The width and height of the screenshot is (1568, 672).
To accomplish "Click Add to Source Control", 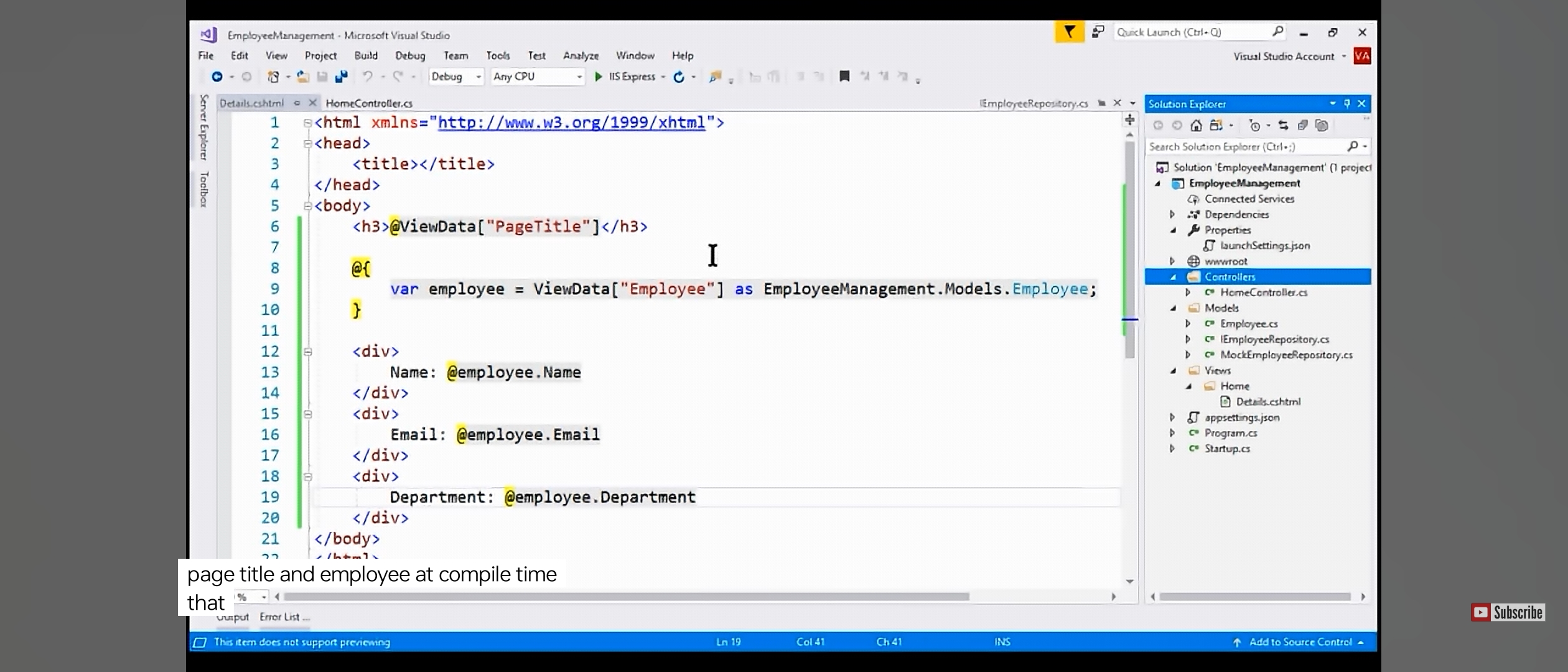I will (1300, 642).
